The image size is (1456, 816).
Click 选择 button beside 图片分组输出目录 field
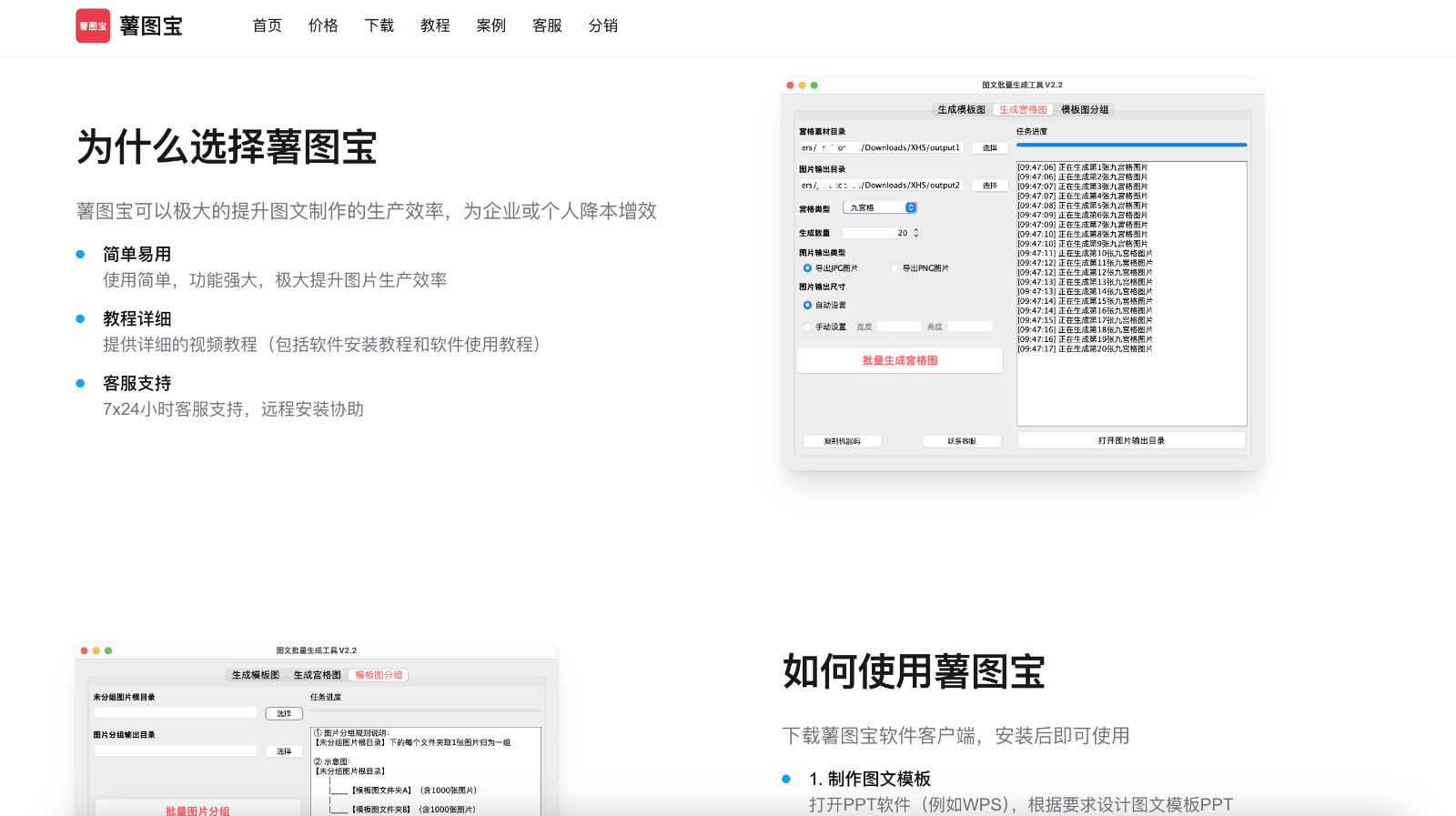(284, 751)
